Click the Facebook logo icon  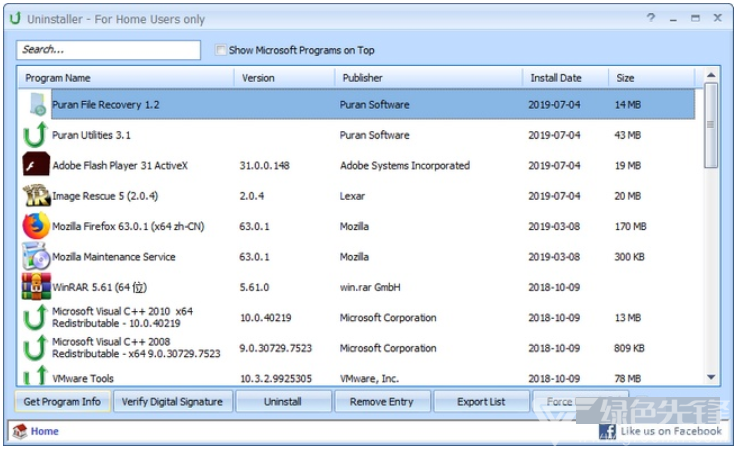(607, 431)
